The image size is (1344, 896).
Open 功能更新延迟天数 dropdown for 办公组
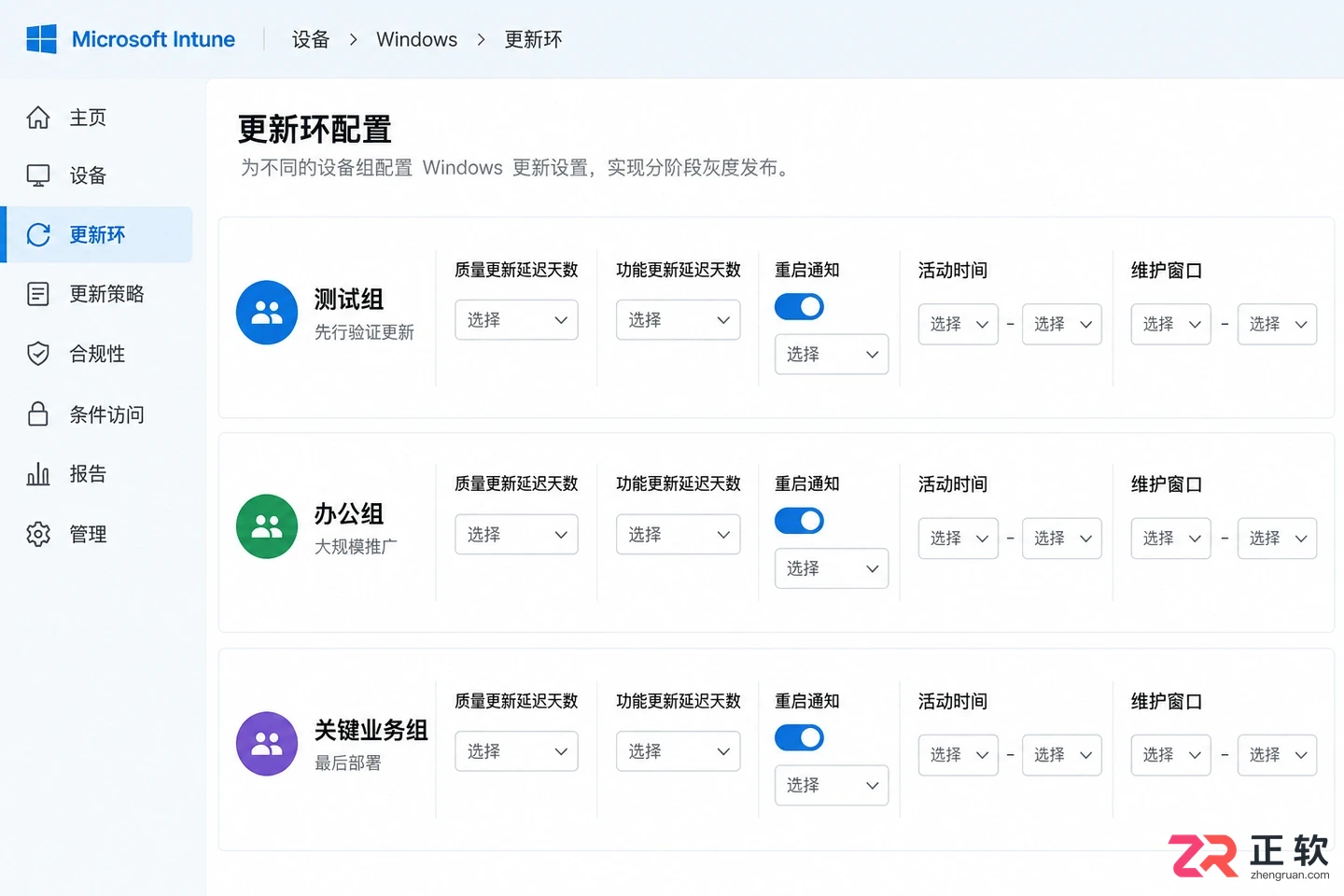tap(678, 535)
